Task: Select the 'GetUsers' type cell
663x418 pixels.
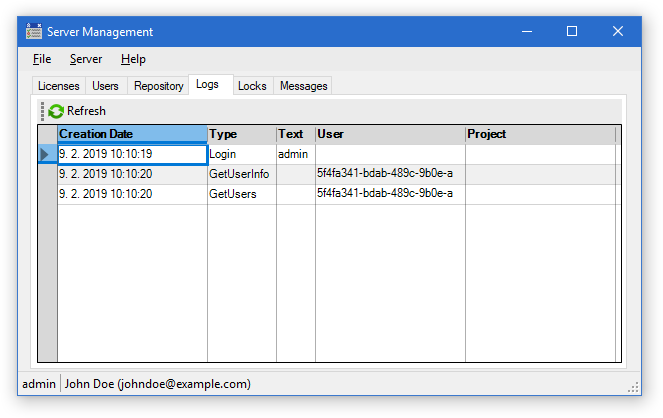Action: (x=242, y=194)
